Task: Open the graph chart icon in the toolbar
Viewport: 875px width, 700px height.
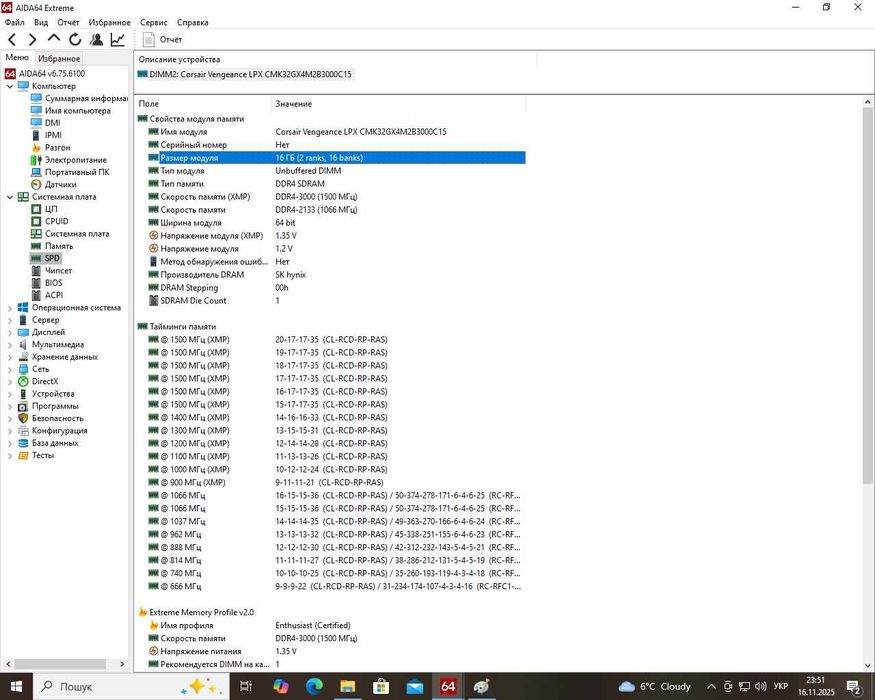Action: (118, 40)
